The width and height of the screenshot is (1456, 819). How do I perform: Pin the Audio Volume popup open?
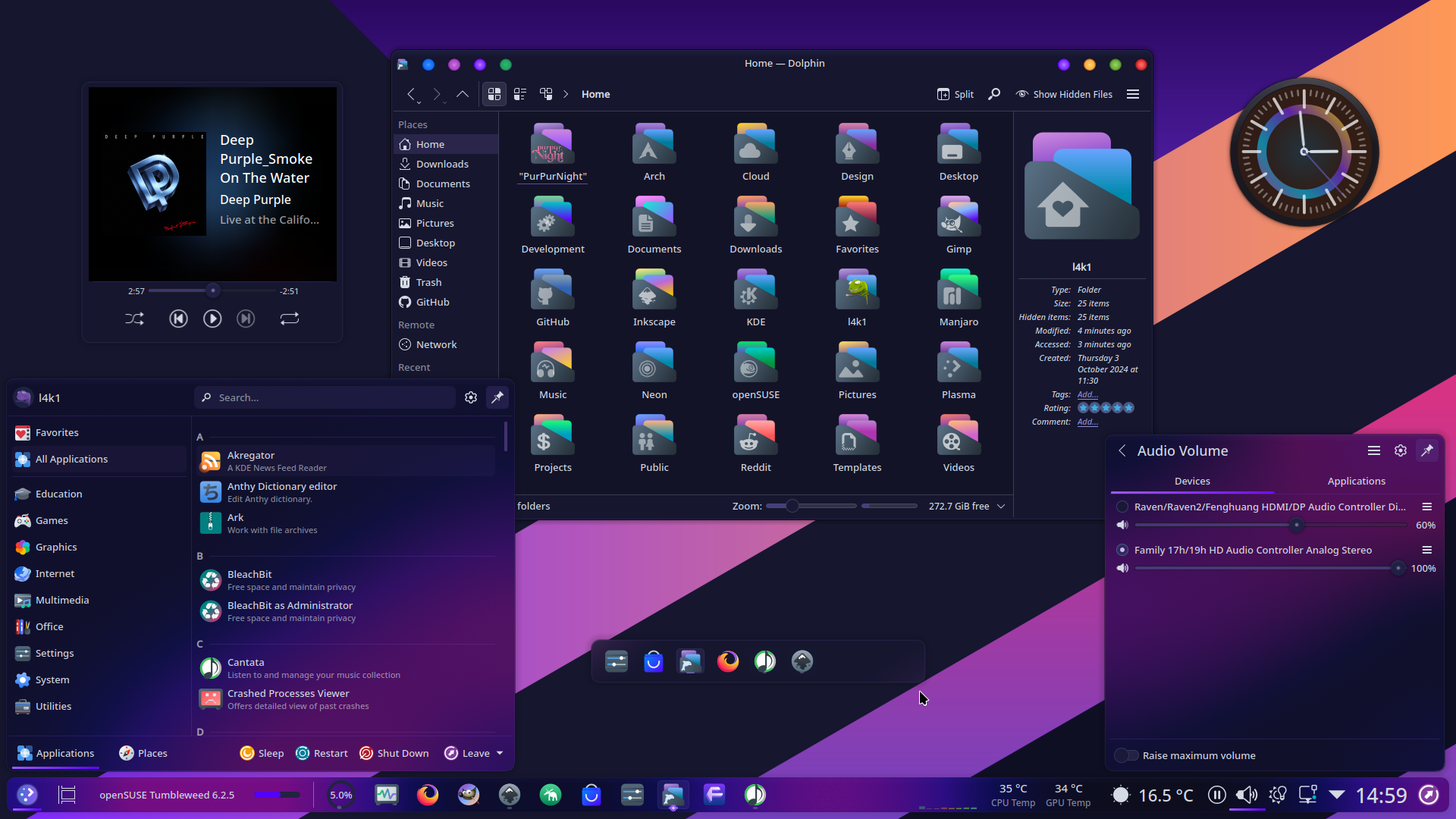tap(1427, 450)
